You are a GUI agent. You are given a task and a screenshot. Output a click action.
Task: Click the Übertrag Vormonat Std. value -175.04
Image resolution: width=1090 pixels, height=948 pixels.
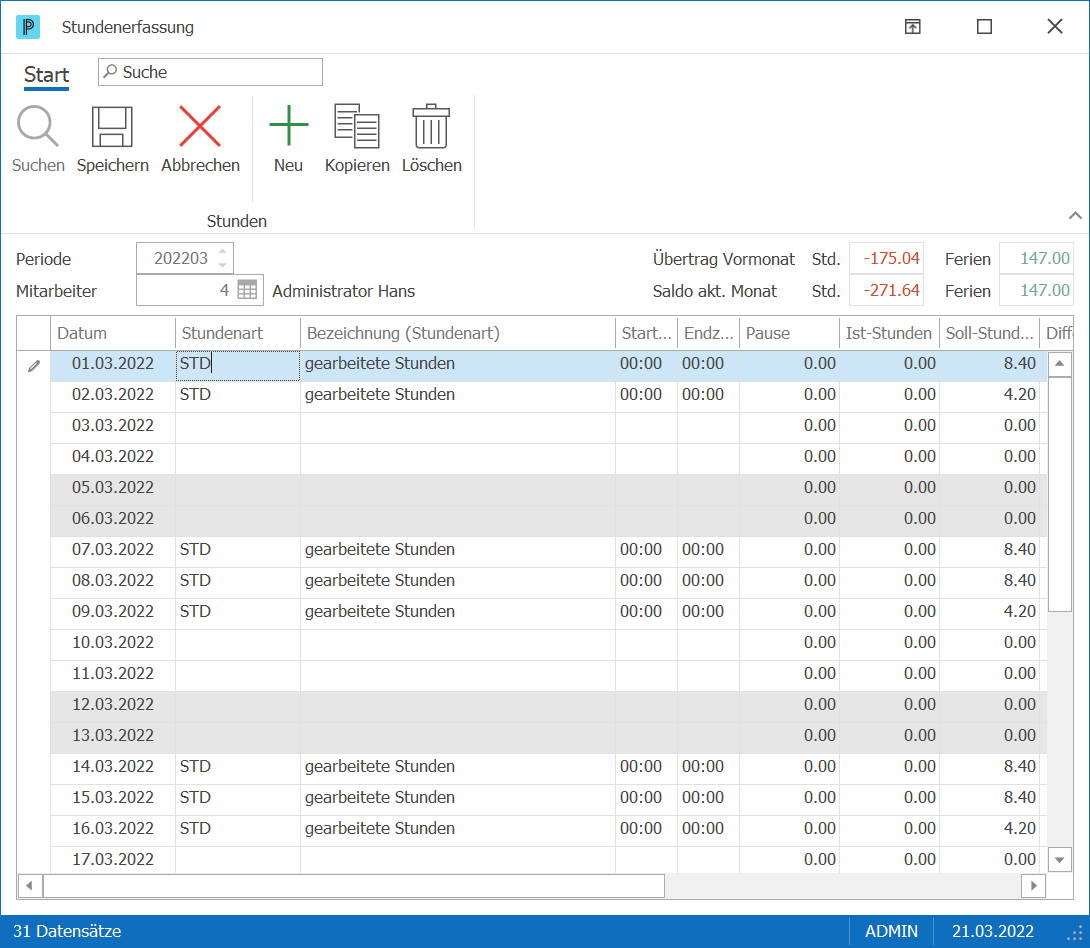887,259
